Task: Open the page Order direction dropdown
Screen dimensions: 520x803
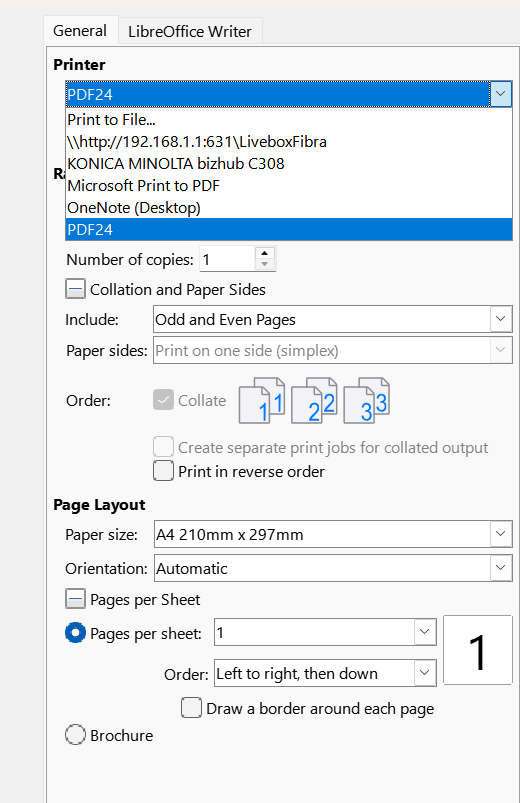Action: [x=325, y=673]
